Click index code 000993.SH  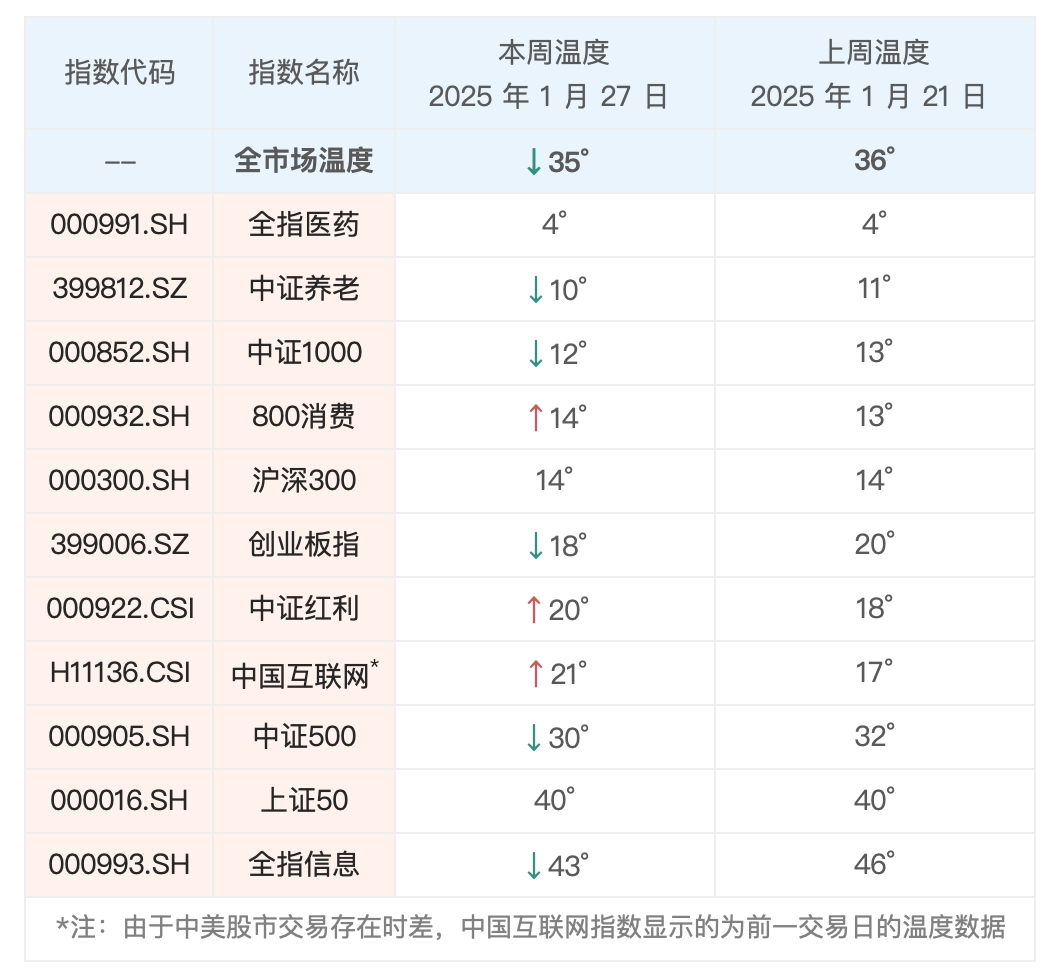point(119,864)
